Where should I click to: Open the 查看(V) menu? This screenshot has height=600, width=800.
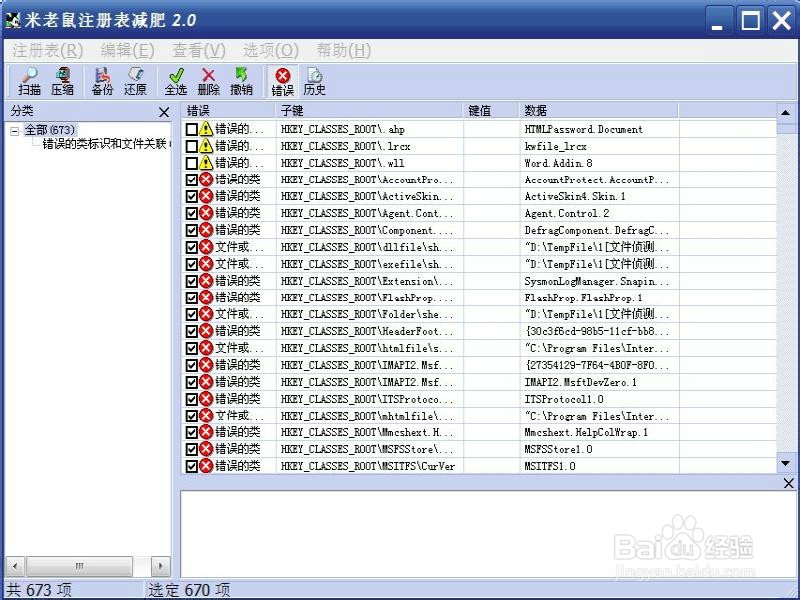(x=198, y=50)
